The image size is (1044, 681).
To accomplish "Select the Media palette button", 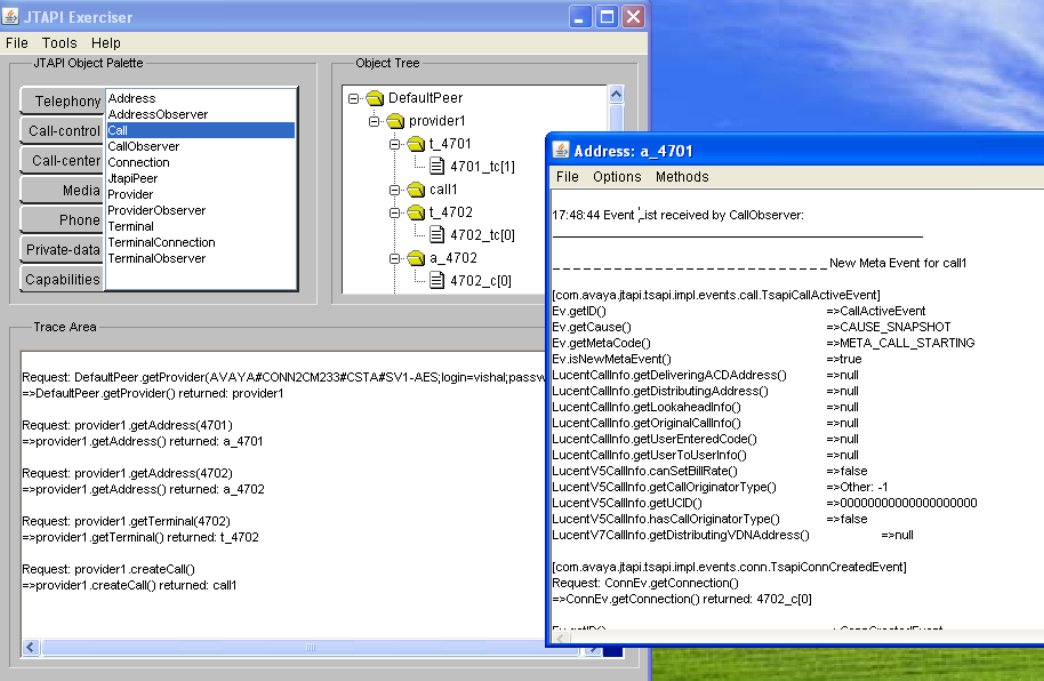I will click(63, 190).
